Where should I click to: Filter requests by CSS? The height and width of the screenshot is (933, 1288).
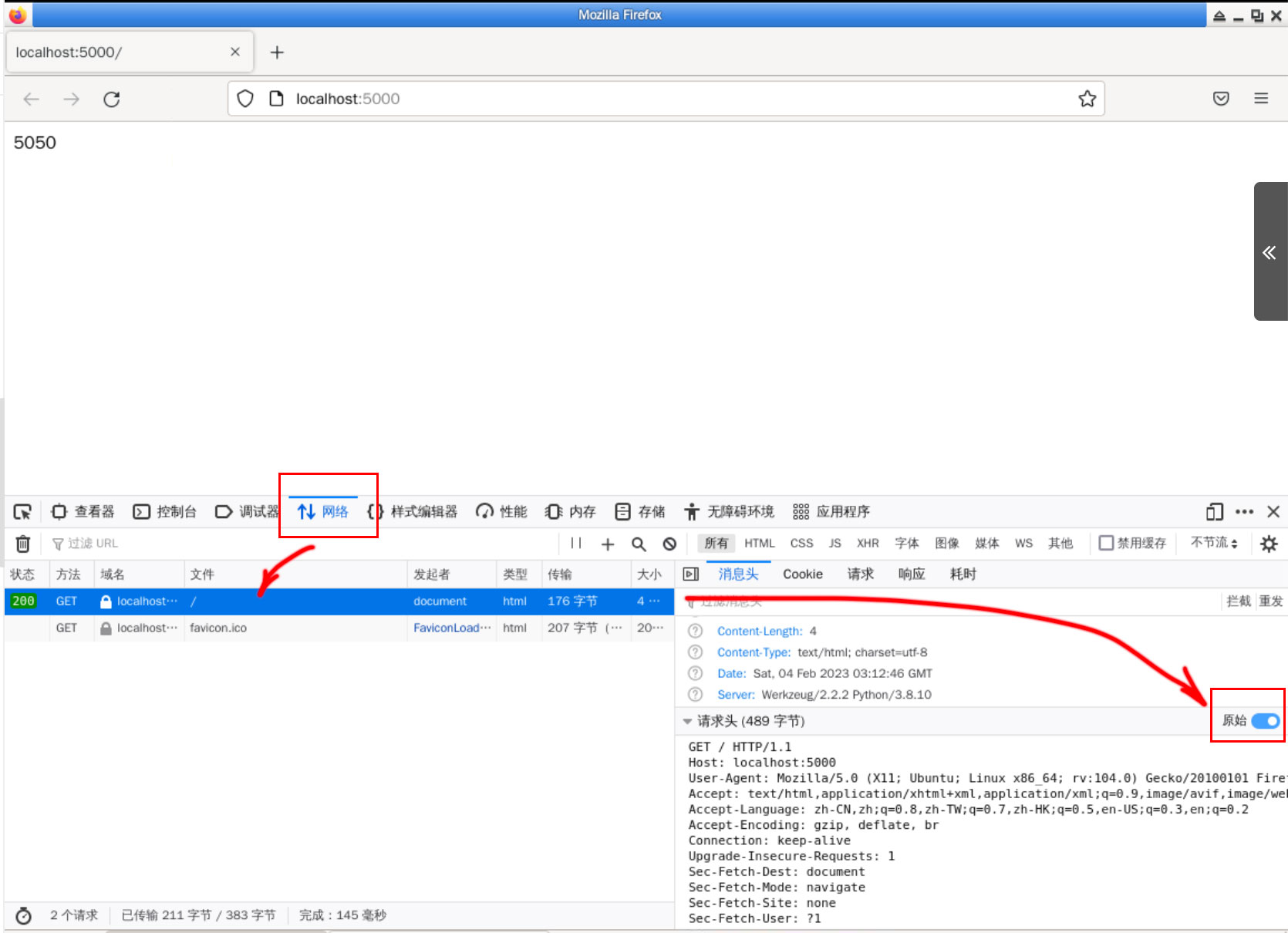[802, 544]
